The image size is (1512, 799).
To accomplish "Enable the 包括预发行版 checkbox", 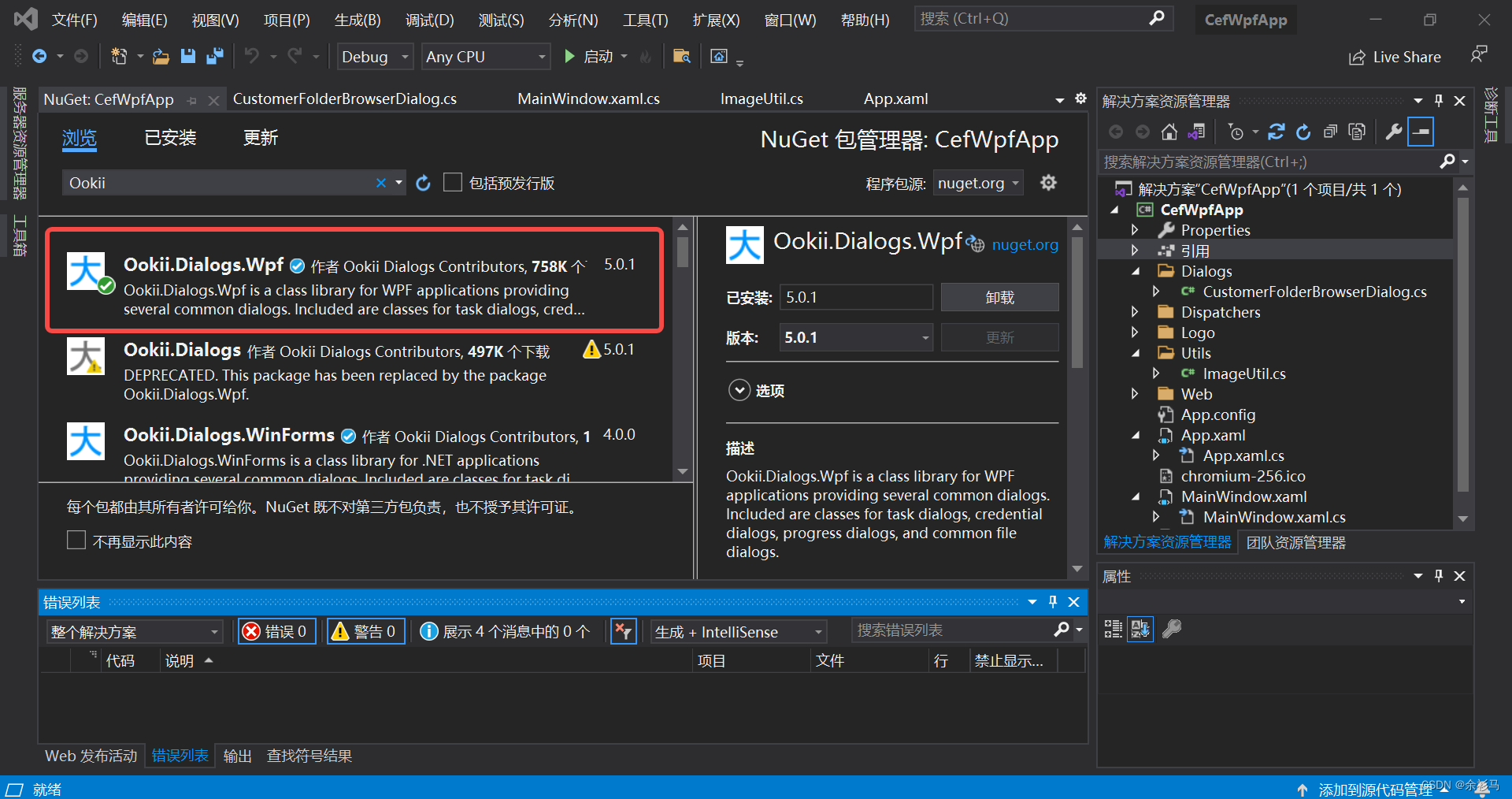I will pyautogui.click(x=453, y=182).
